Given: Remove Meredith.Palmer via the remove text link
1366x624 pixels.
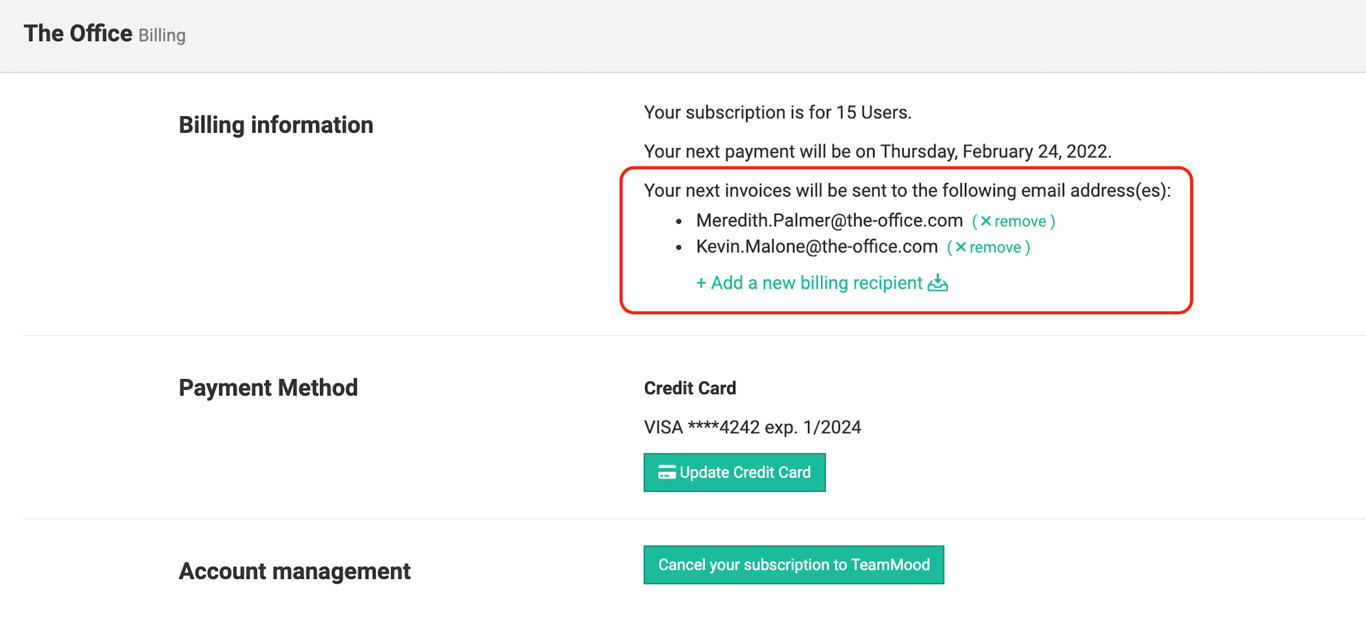Looking at the screenshot, I should click(x=1020, y=221).
